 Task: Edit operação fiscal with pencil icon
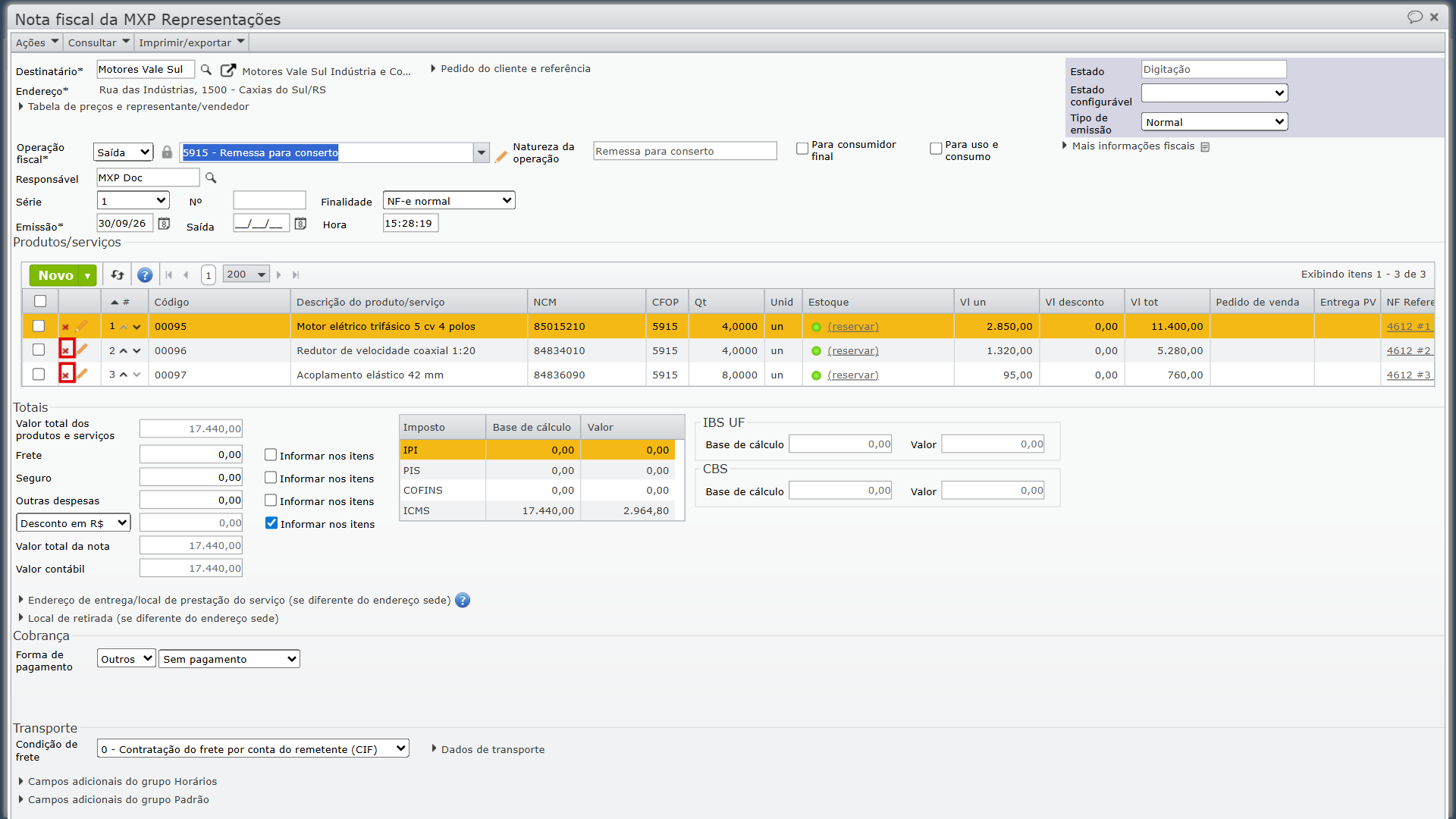point(500,156)
